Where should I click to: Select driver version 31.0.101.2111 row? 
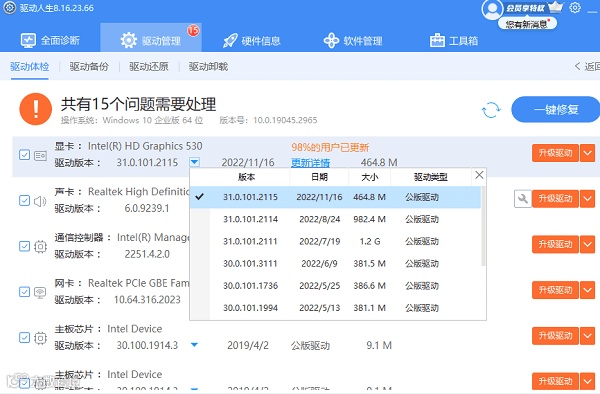pyautogui.click(x=335, y=241)
